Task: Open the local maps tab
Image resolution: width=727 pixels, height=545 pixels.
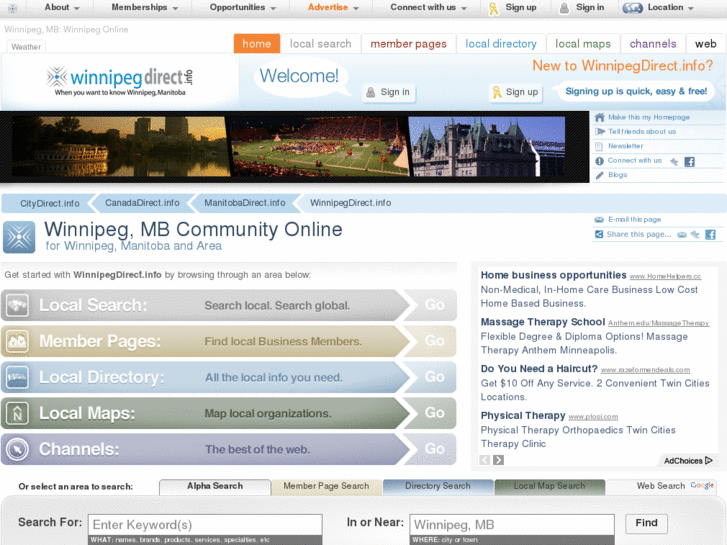Action: (583, 44)
